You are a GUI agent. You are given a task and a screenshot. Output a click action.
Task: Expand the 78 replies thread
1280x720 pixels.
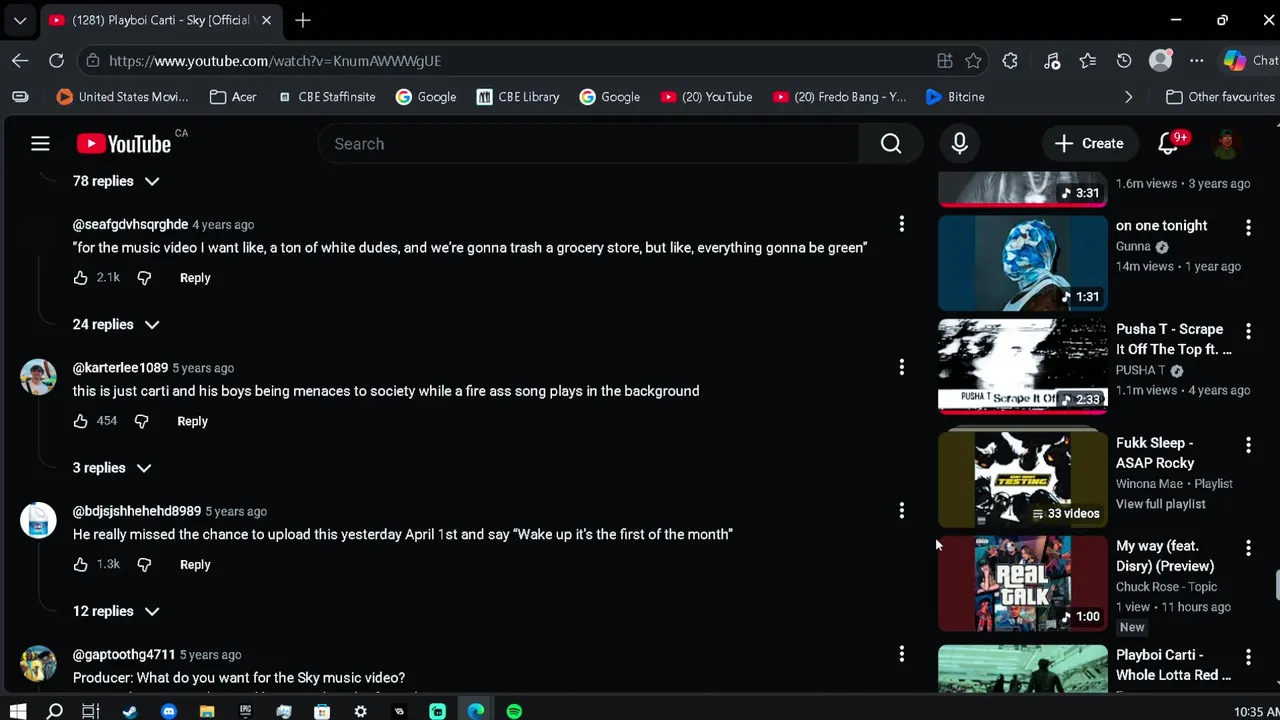(x=116, y=181)
